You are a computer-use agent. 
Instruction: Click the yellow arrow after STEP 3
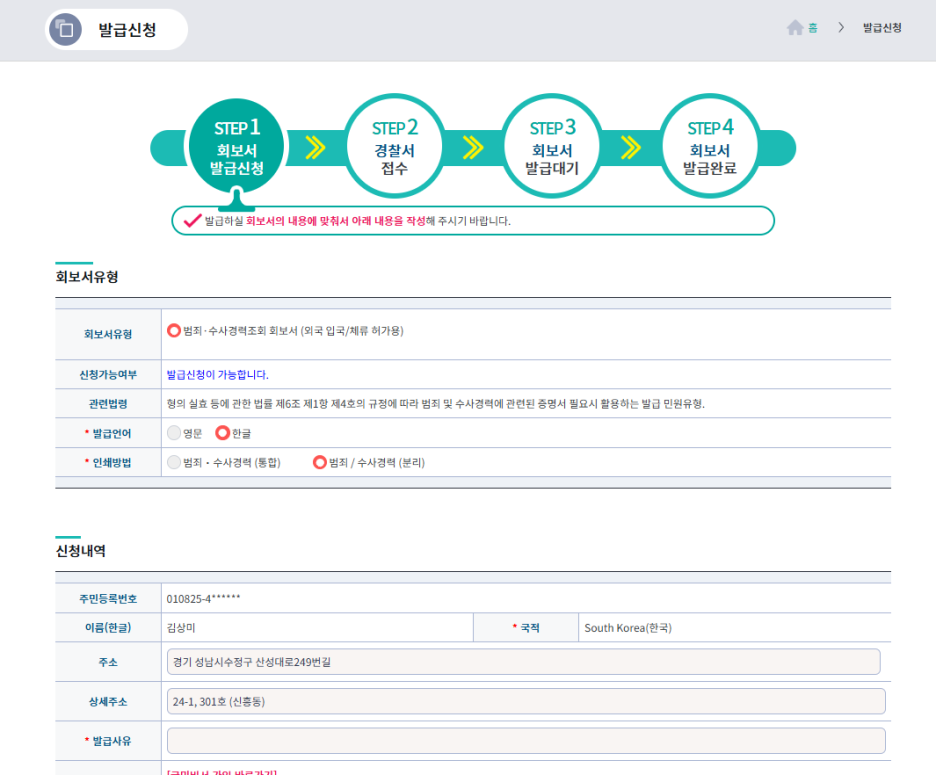630,147
